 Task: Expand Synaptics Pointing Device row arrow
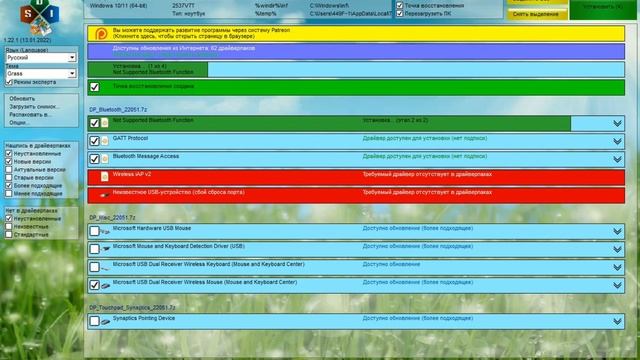pyautogui.click(x=617, y=322)
